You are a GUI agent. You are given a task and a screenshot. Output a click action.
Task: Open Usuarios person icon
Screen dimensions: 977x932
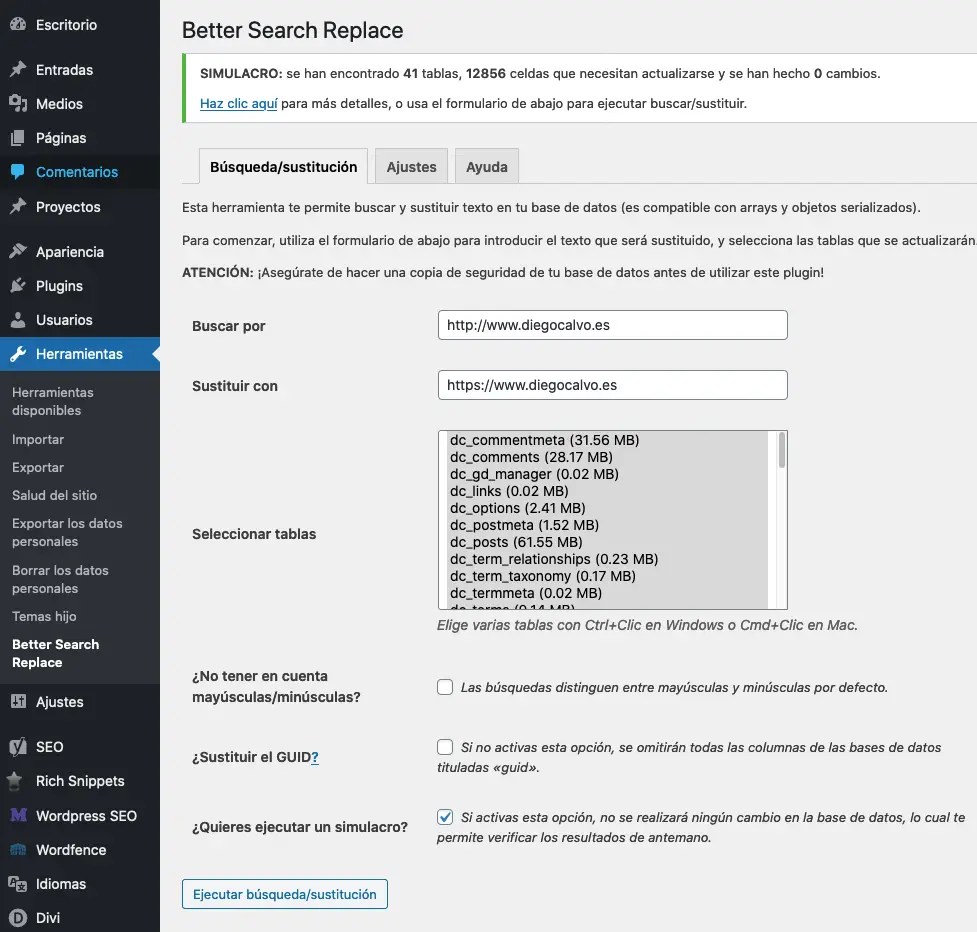click(x=18, y=320)
